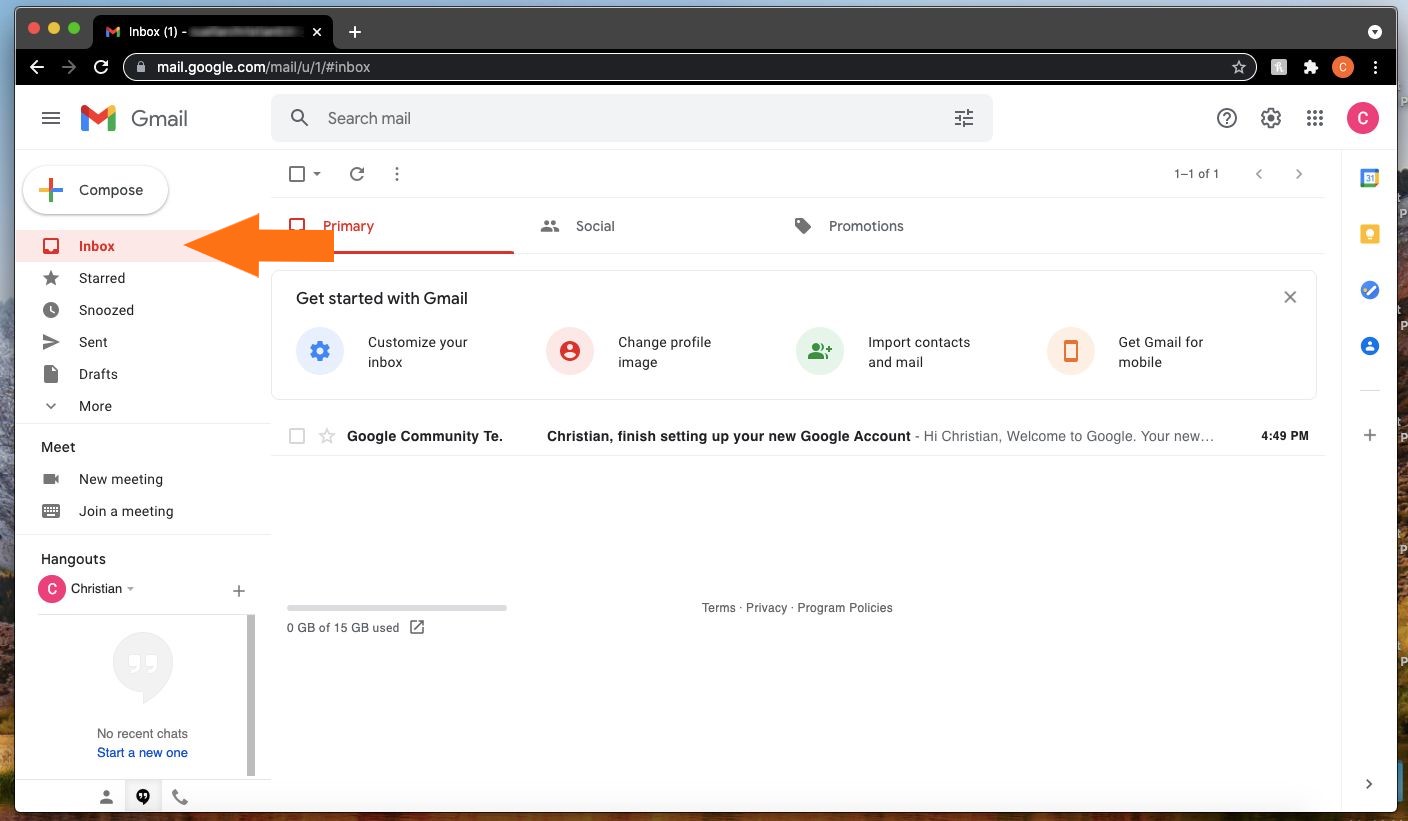This screenshot has height=821, width=1408.
Task: Open Google Calendar side panel
Action: point(1370,178)
